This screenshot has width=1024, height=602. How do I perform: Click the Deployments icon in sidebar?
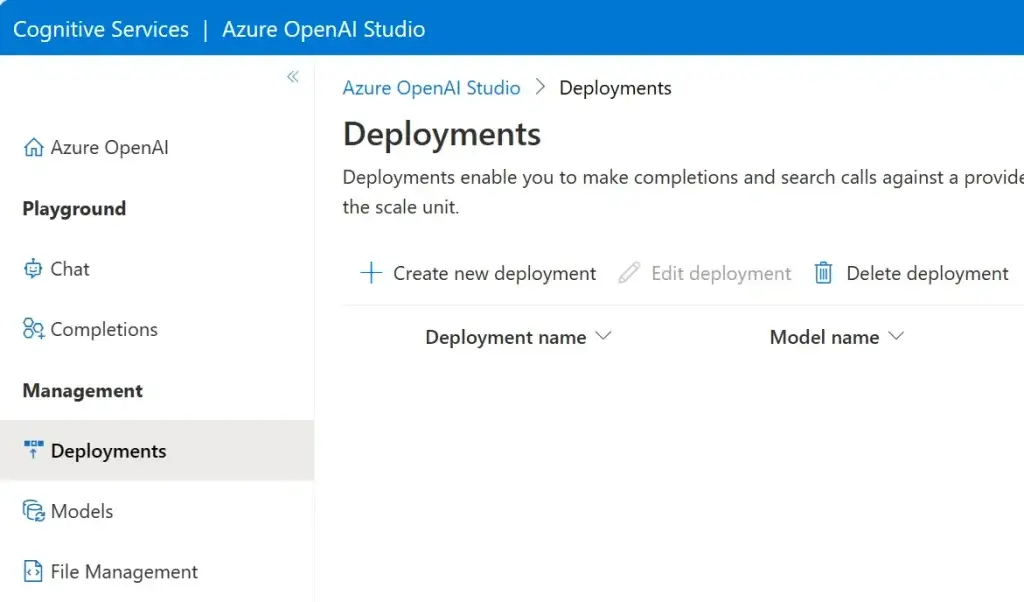[x=33, y=450]
